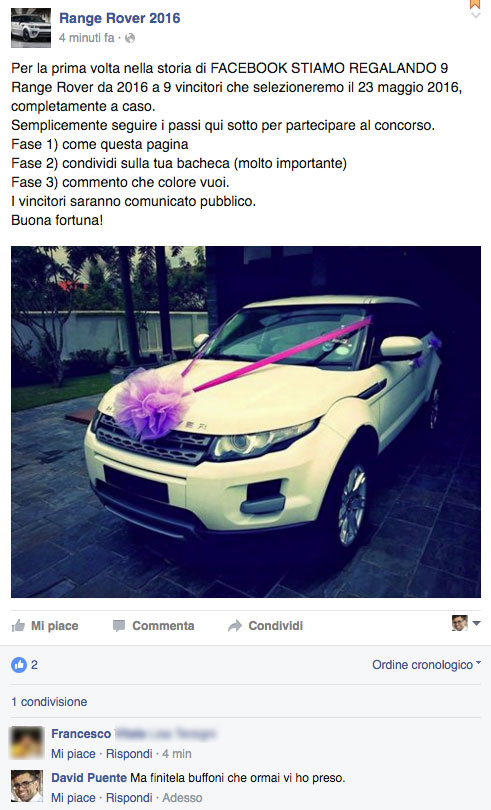Screen dimensions: 491x810
Task: Click the Condividi arrow icon
Action: pos(235,626)
